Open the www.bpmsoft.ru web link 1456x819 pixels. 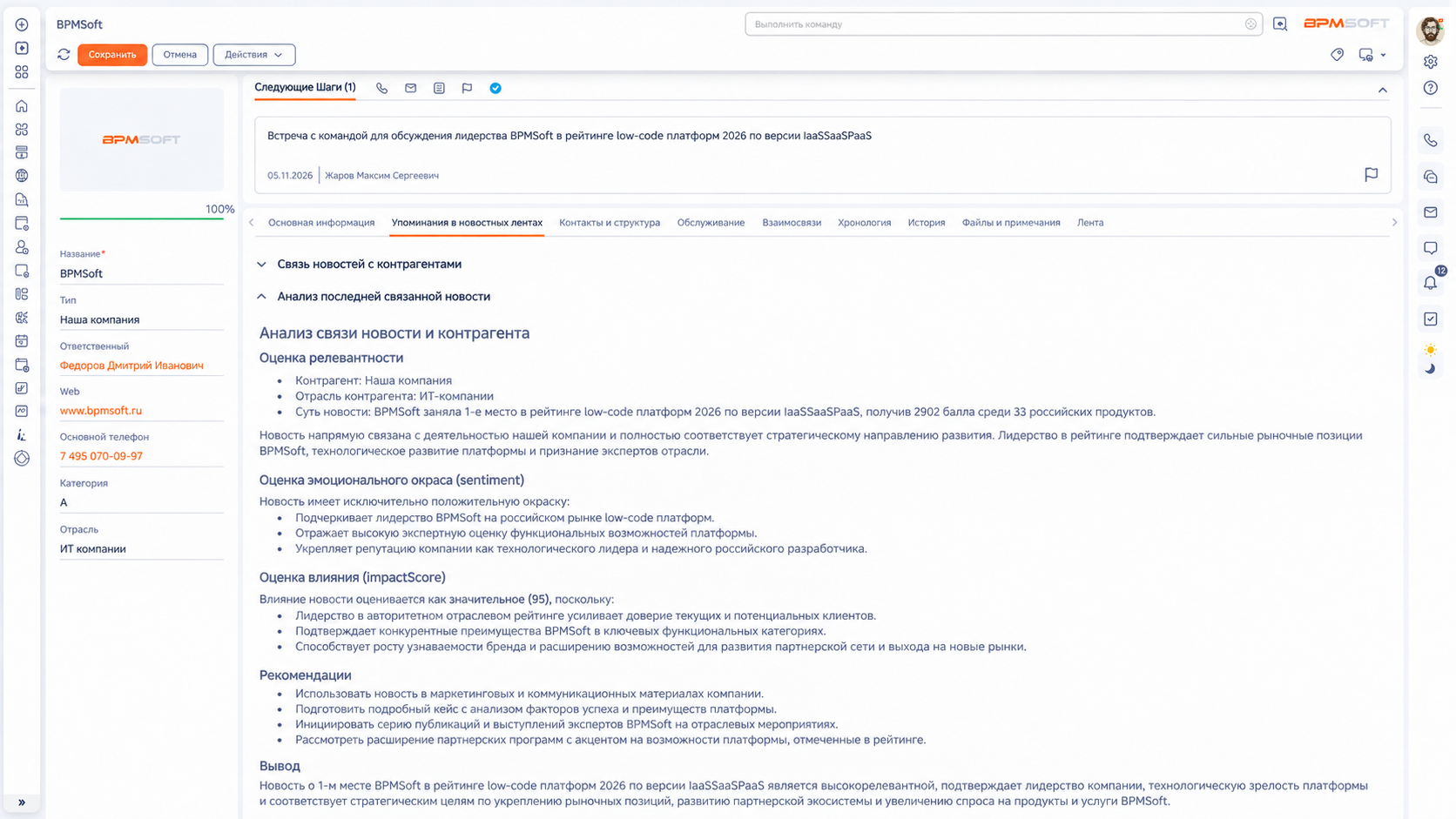click(101, 411)
